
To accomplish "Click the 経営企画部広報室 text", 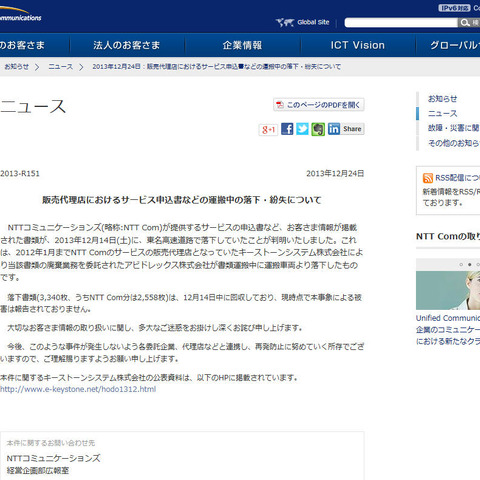I will tap(38, 471).
